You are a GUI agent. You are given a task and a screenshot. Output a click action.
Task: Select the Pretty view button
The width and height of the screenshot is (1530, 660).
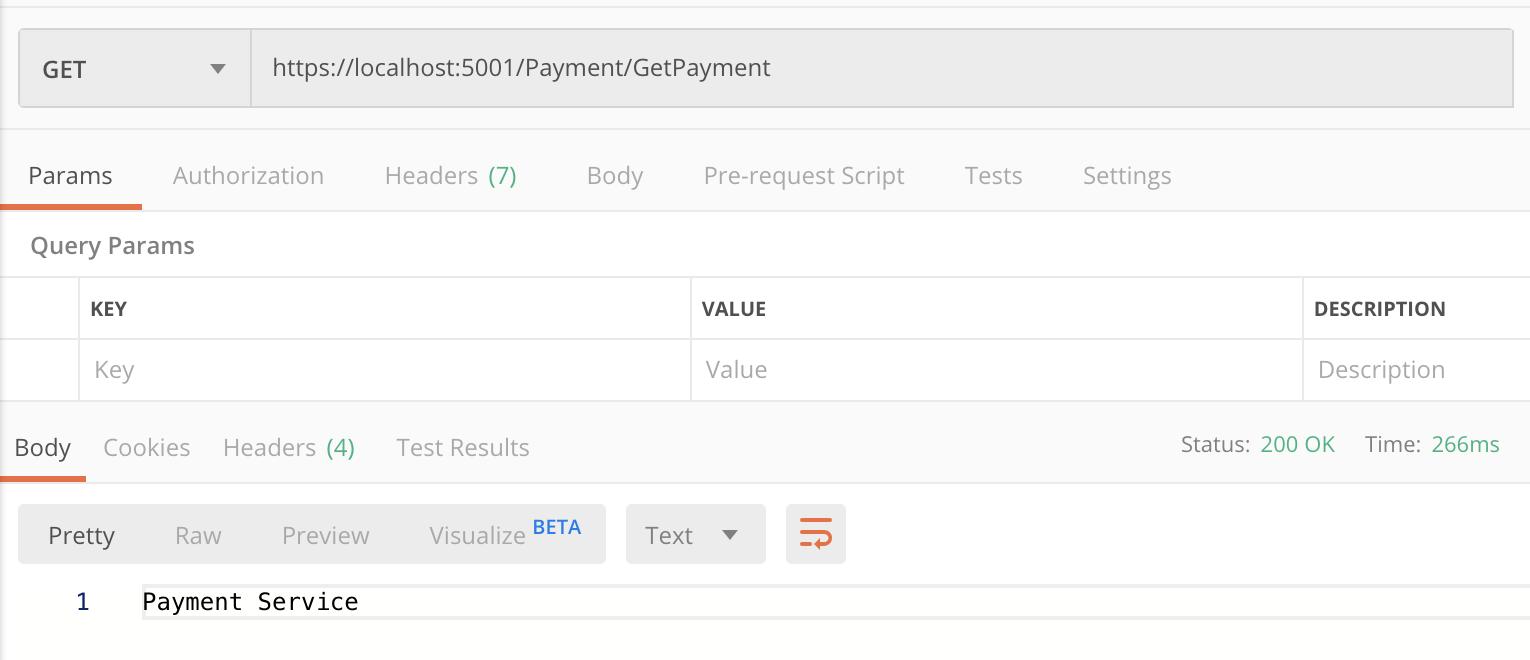pyautogui.click(x=81, y=535)
